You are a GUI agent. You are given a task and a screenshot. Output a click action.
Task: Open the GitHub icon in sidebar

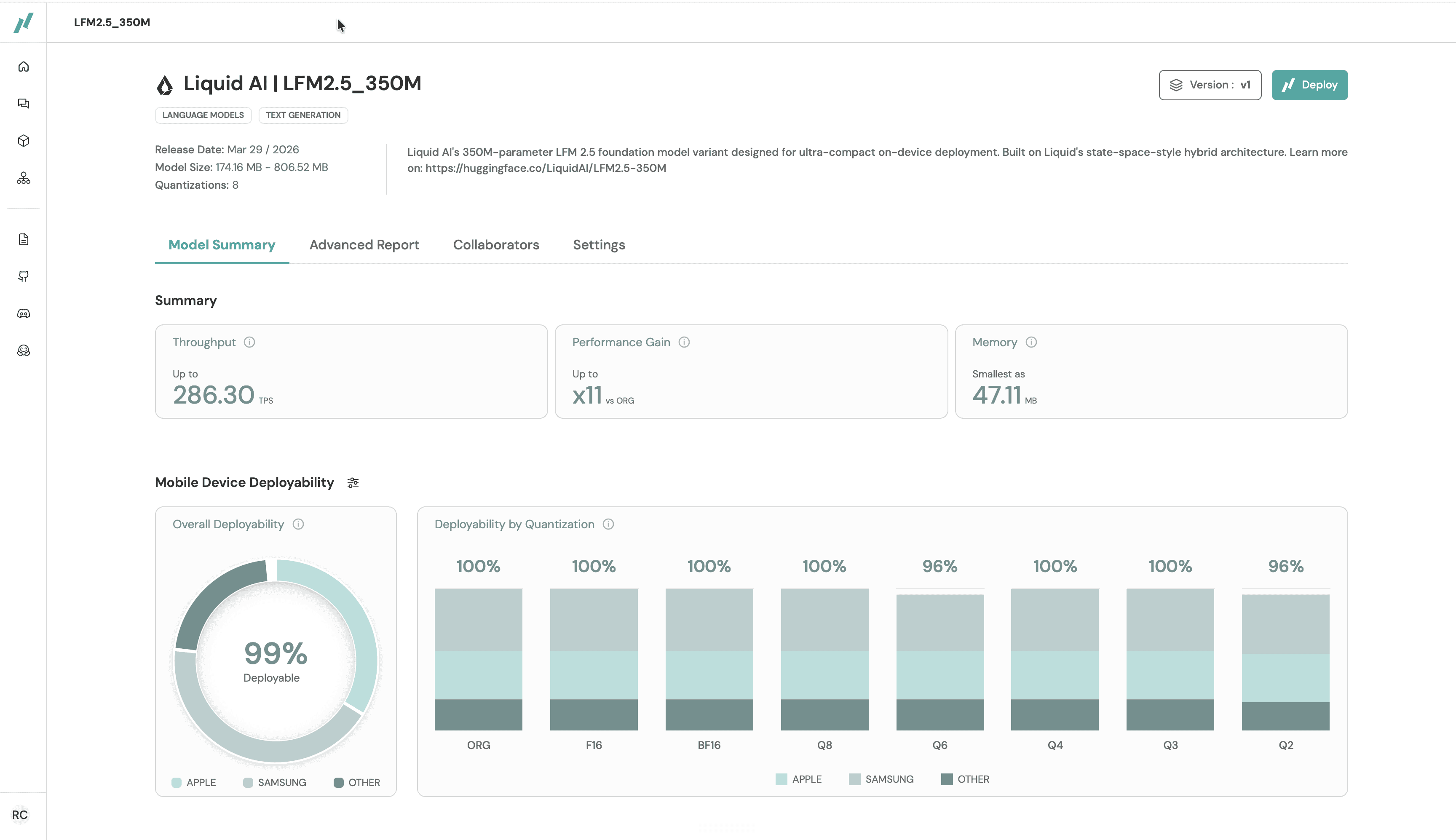24,276
